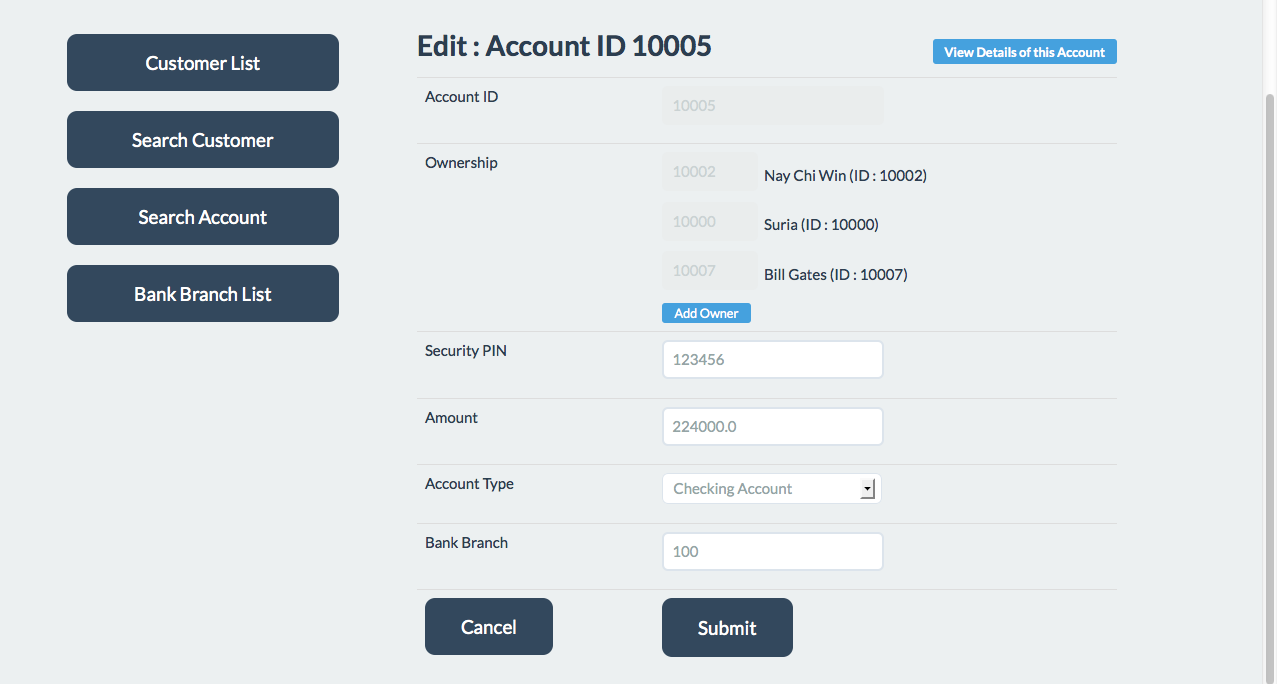Click the Account ID field showing 10005
Image resolution: width=1277 pixels, height=684 pixels.
771,105
